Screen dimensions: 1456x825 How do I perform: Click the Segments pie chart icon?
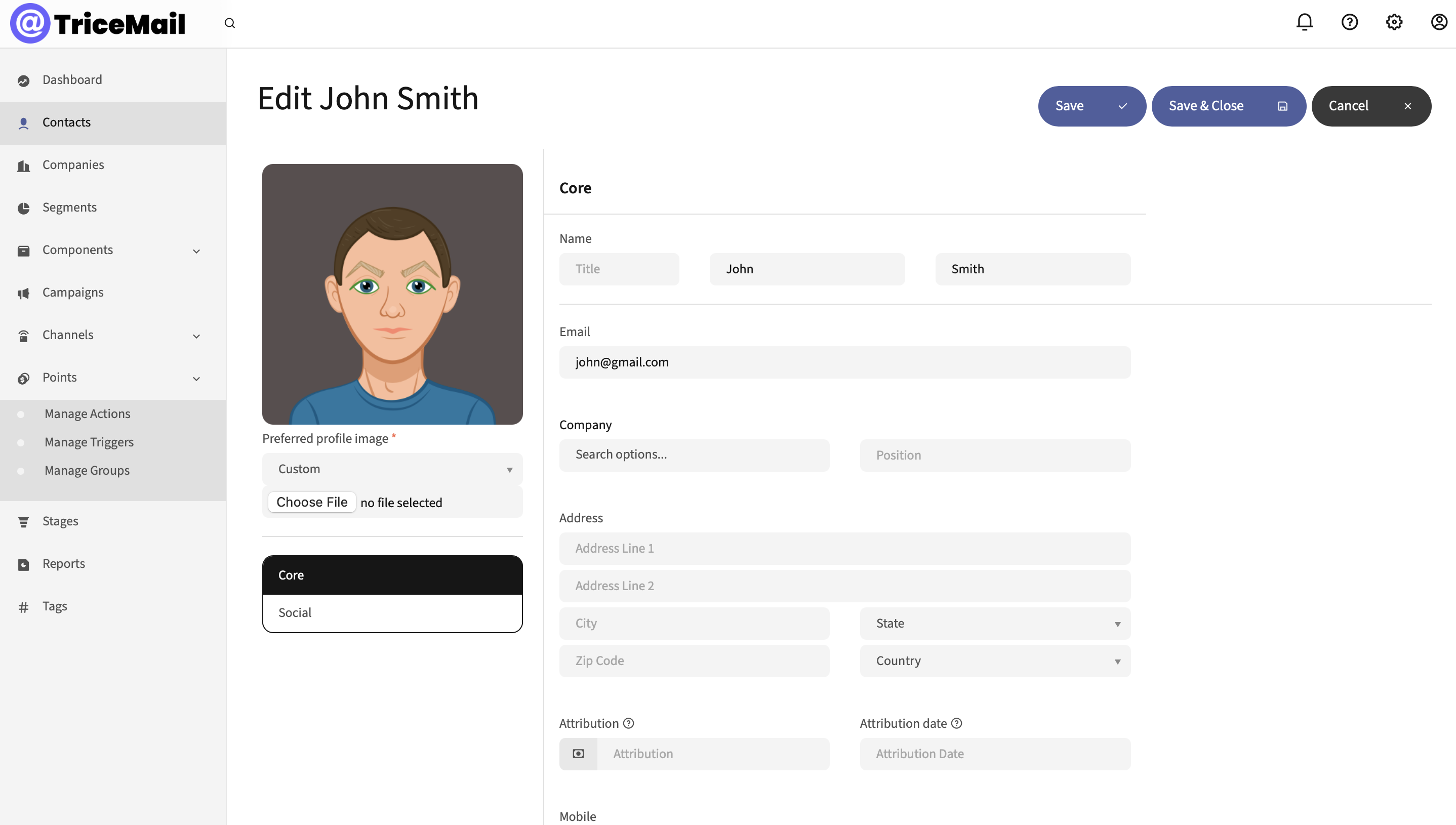[23, 208]
